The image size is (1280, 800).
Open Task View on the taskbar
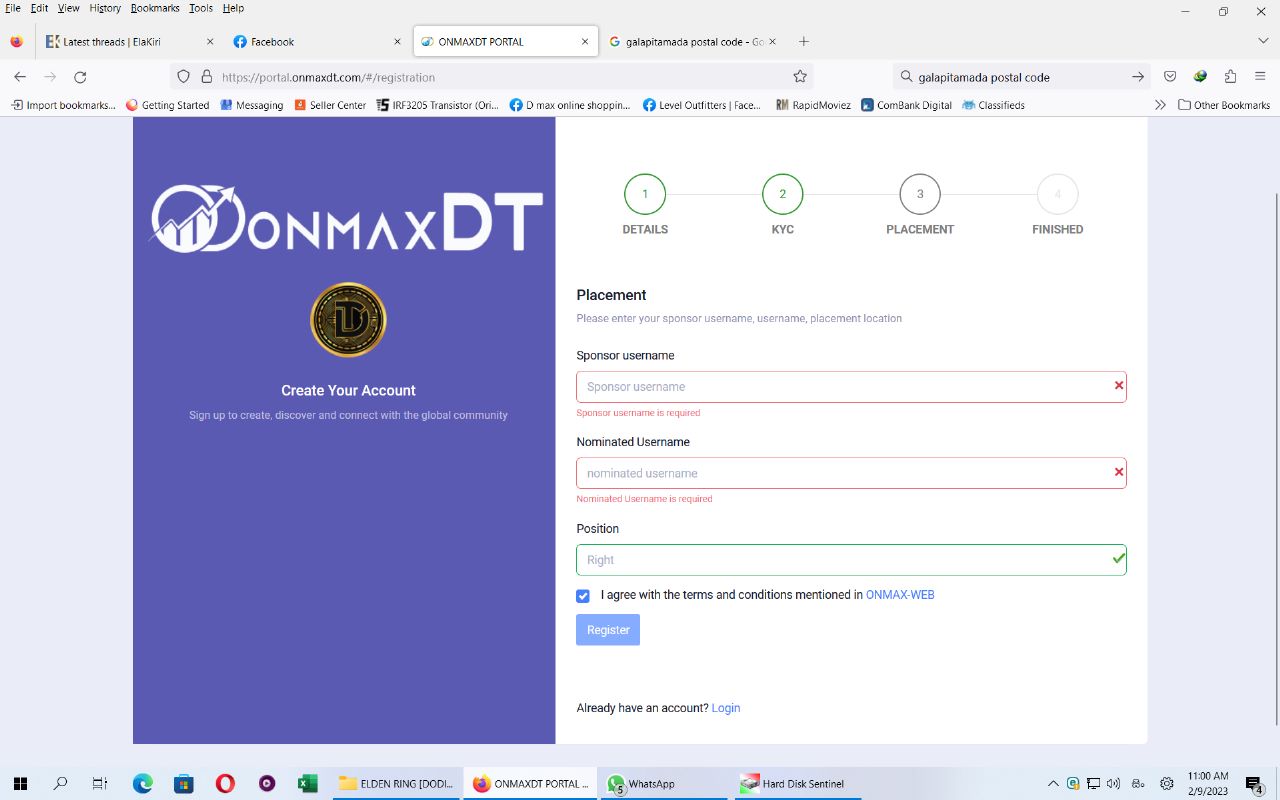100,784
